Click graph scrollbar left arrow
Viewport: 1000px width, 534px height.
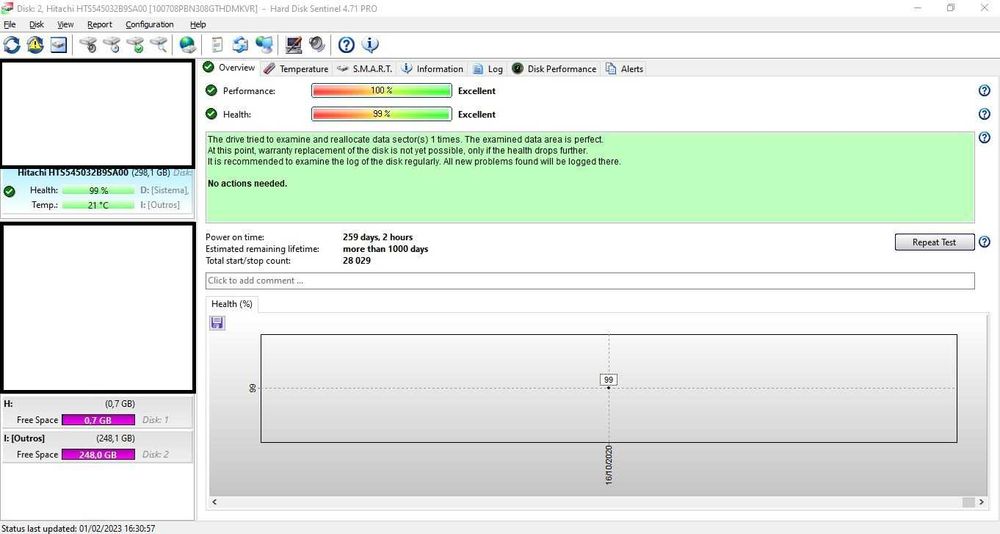[214, 502]
